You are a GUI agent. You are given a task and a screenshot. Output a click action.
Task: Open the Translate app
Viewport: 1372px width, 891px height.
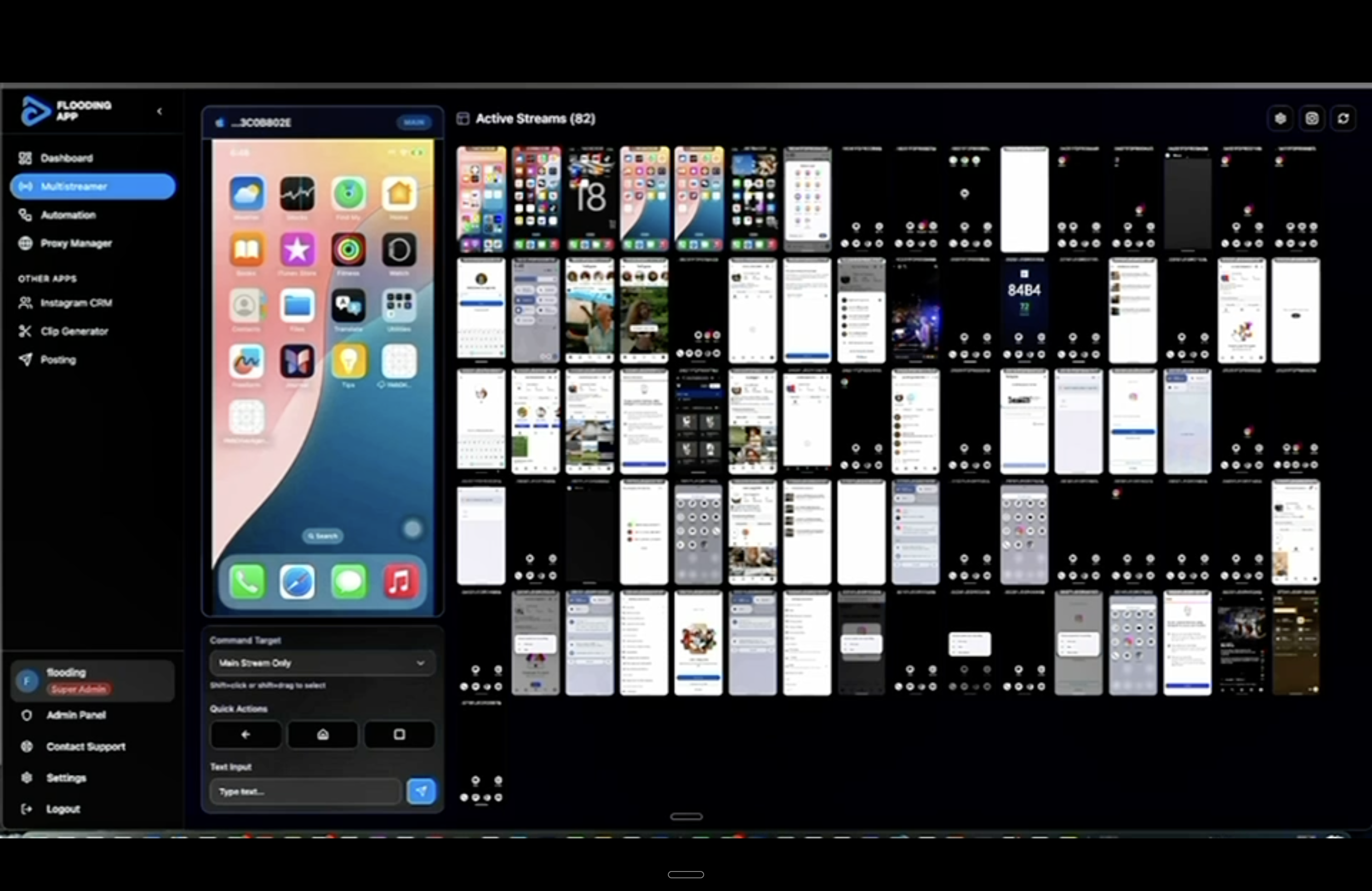pos(348,305)
